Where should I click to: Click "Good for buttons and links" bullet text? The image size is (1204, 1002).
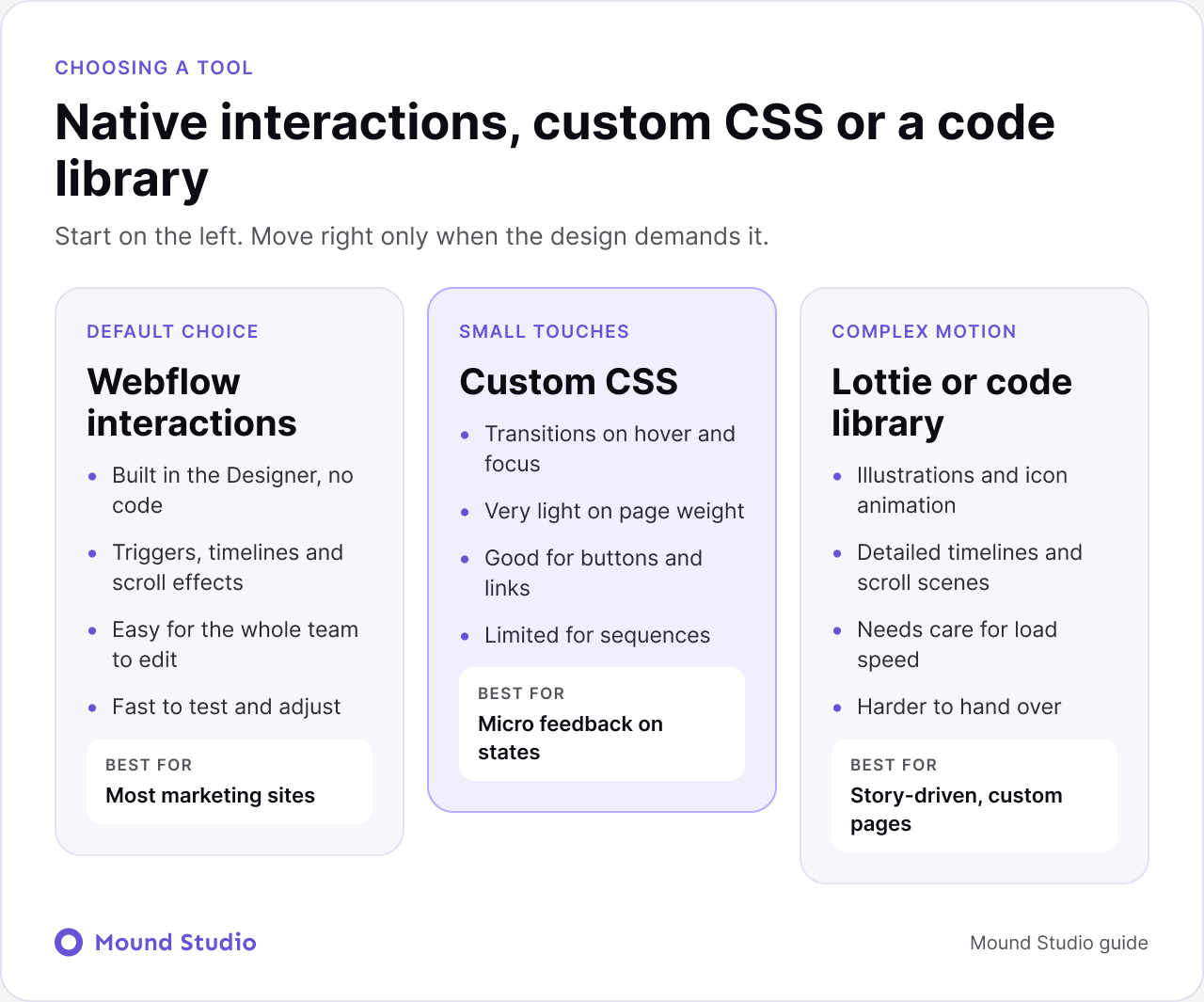(x=594, y=573)
